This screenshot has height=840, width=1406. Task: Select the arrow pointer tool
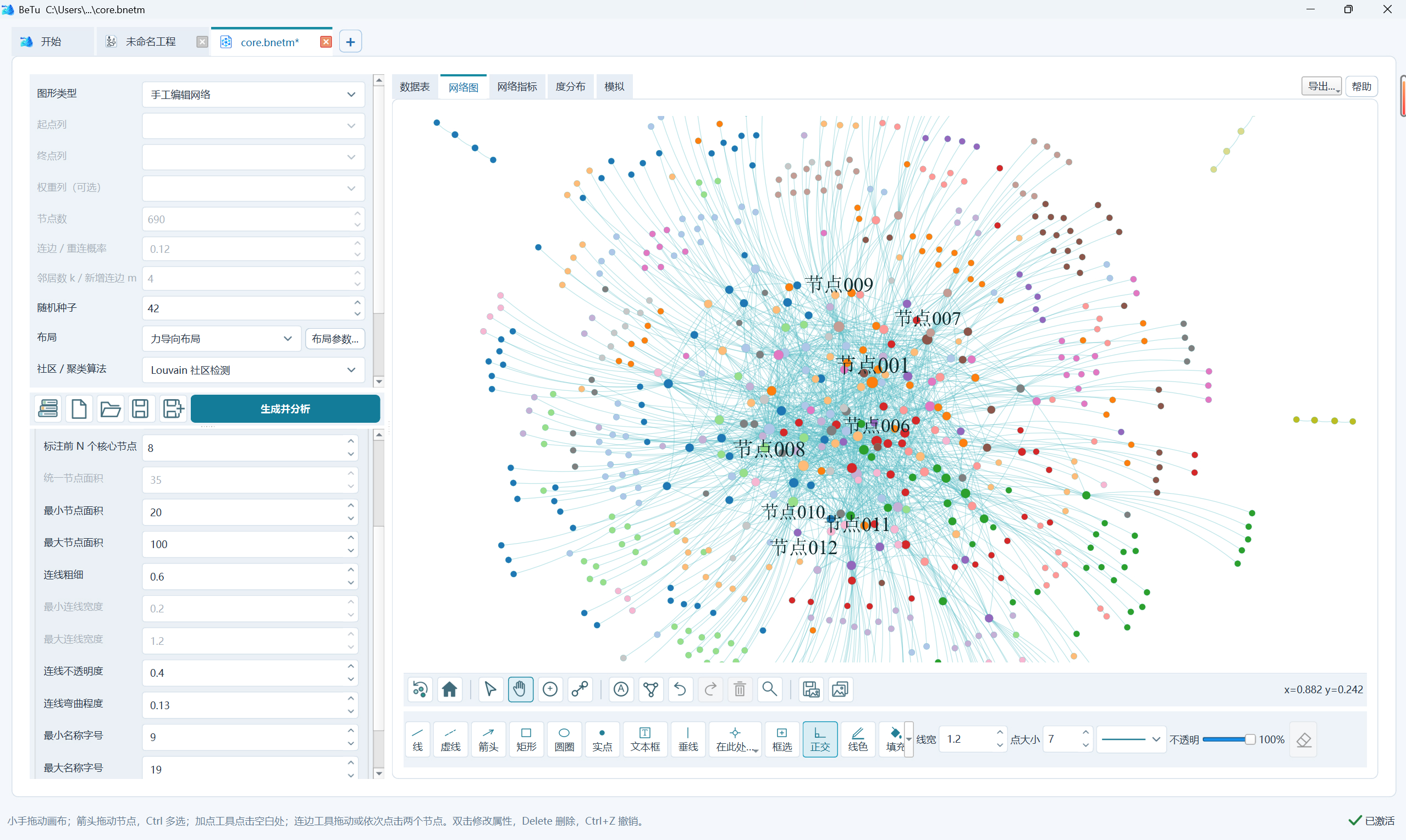(490, 689)
